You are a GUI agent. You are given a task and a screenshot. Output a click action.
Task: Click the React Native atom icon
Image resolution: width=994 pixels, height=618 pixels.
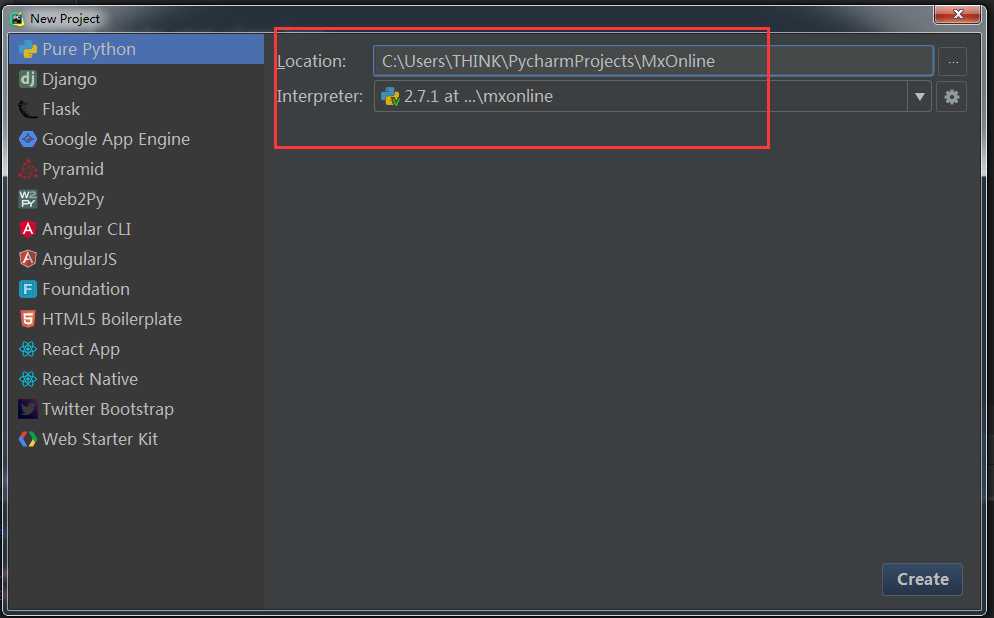pyautogui.click(x=28, y=379)
